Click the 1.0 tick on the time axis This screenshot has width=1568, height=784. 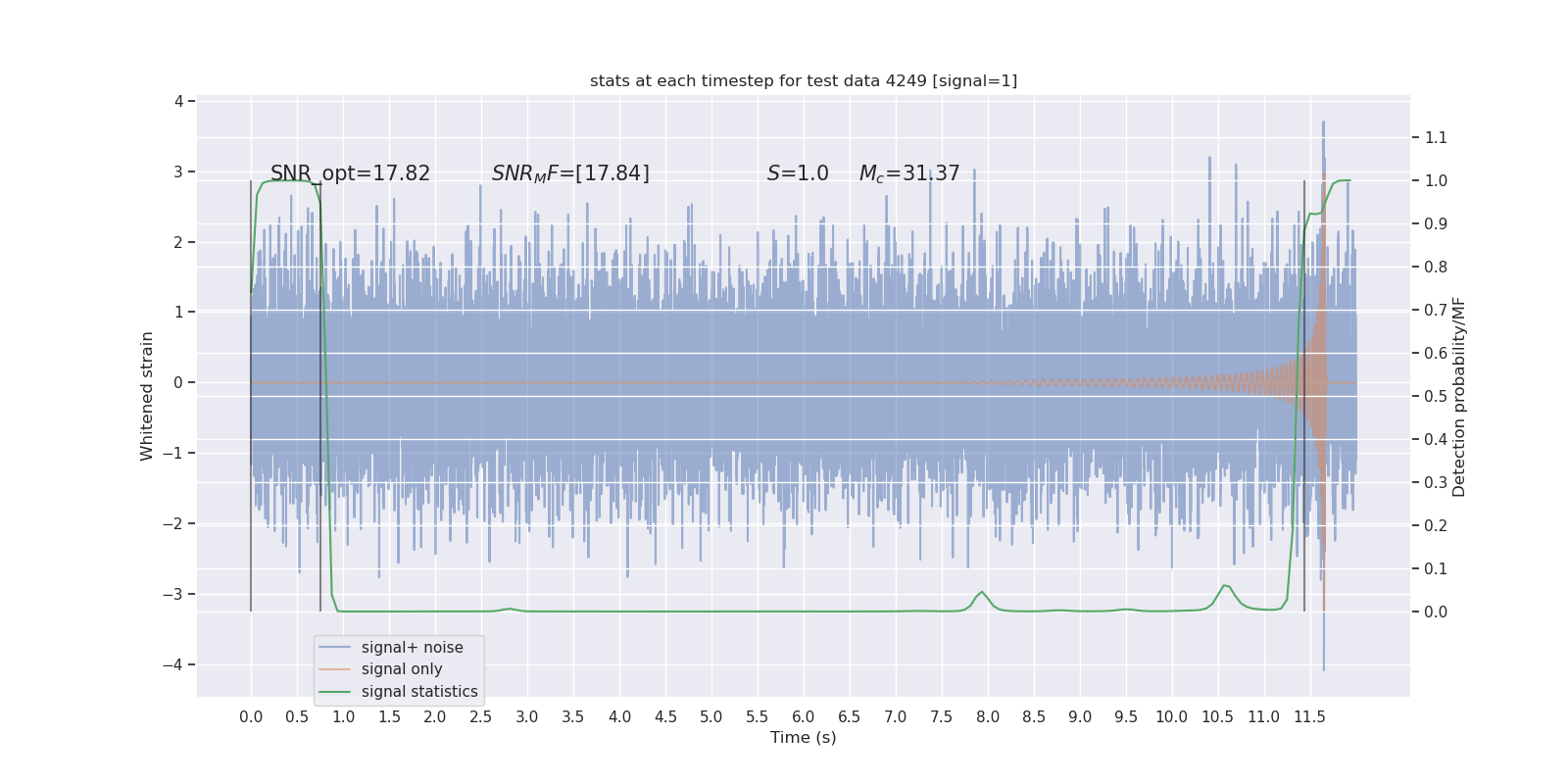point(343,716)
